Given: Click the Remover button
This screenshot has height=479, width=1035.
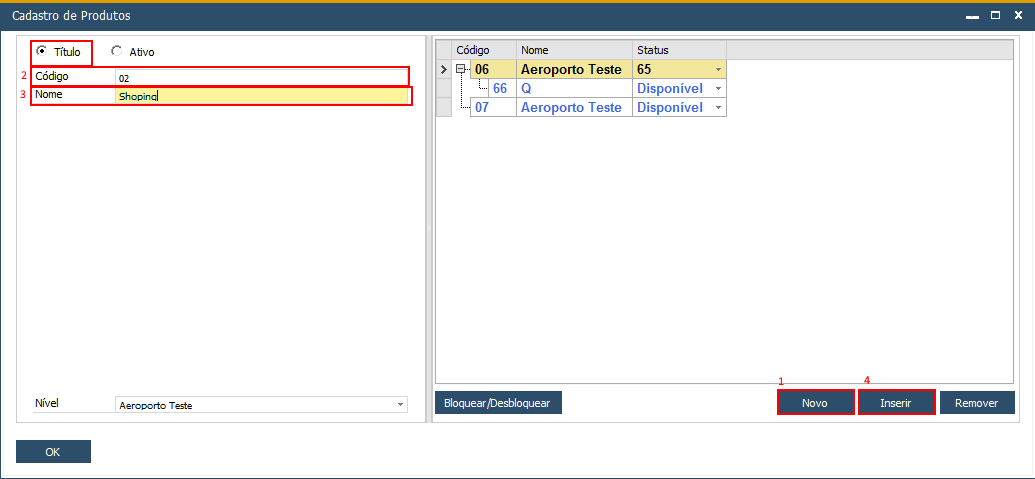Looking at the screenshot, I should 977,402.
